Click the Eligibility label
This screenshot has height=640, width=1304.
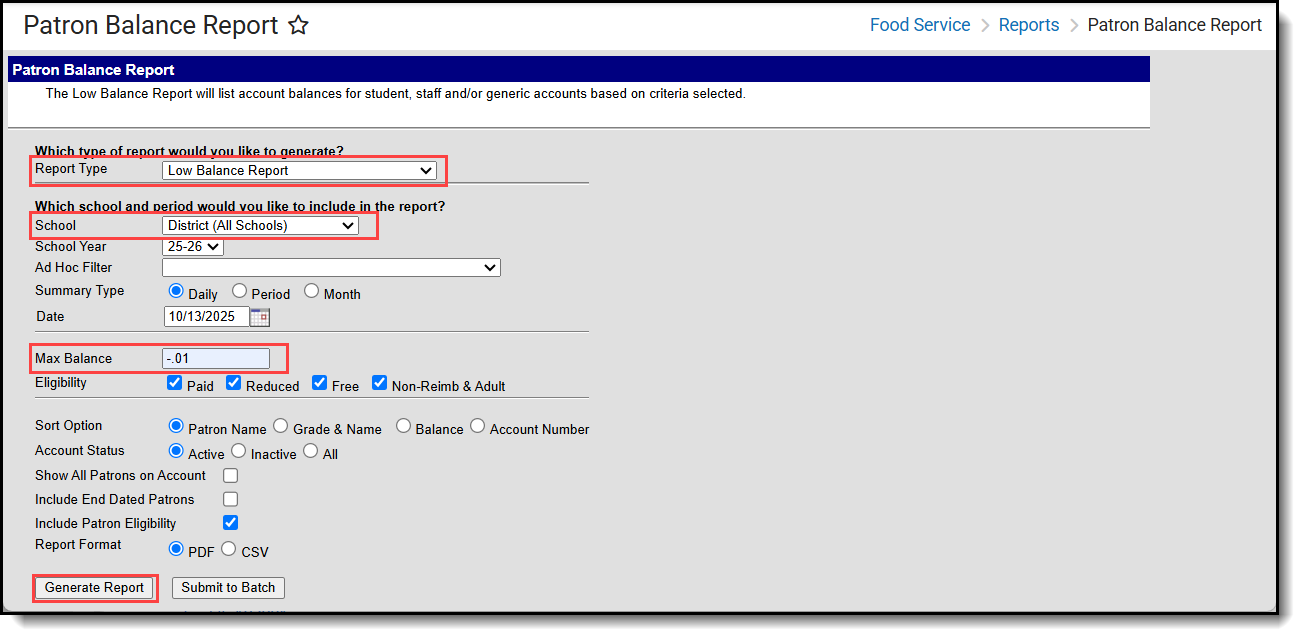[x=61, y=383]
